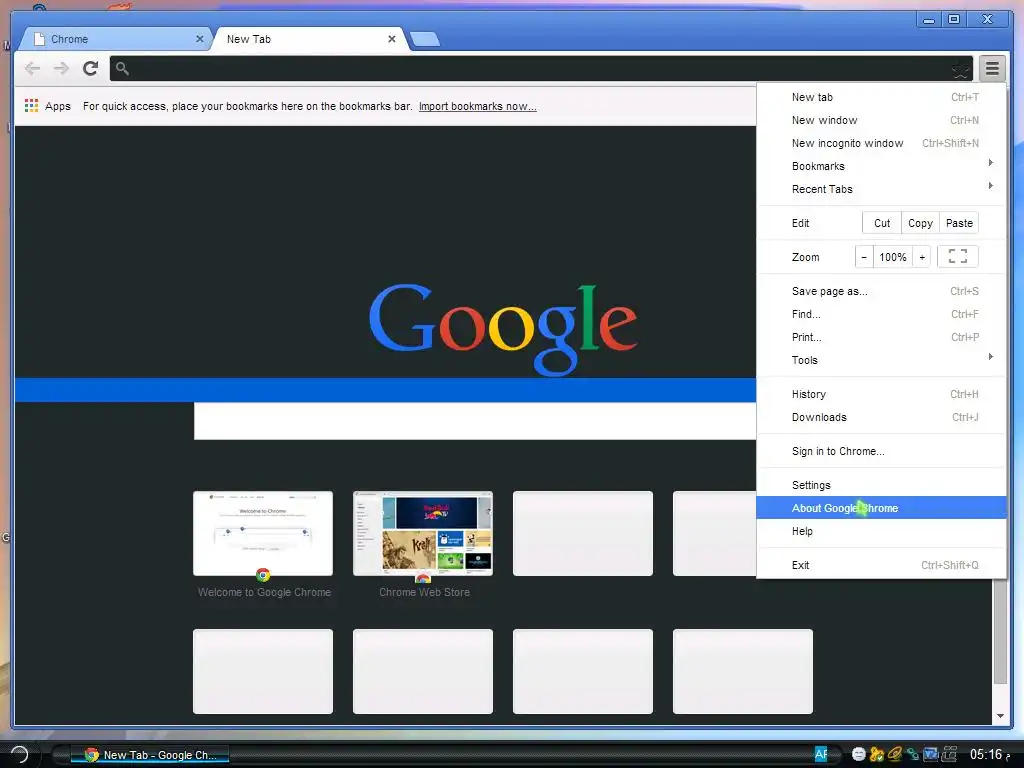Close the Chrome tab

pos(199,39)
